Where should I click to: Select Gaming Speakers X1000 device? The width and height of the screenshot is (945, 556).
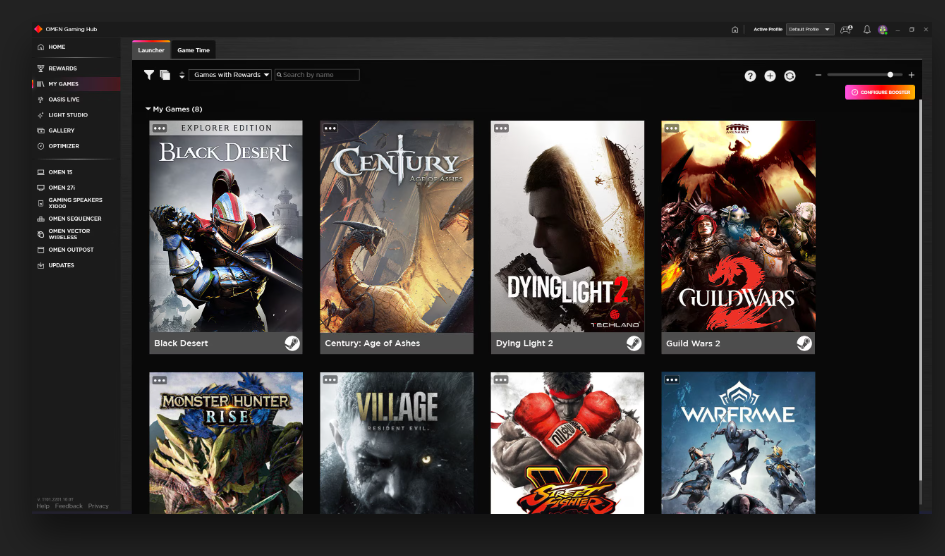click(x=69, y=203)
